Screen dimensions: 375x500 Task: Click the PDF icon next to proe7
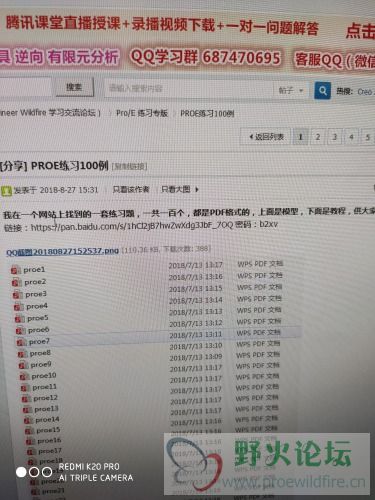click(x=21, y=342)
